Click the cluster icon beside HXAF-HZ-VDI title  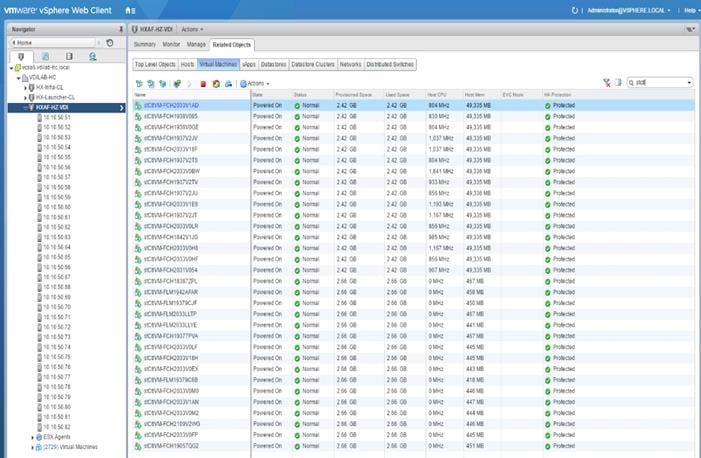pyautogui.click(x=135, y=29)
